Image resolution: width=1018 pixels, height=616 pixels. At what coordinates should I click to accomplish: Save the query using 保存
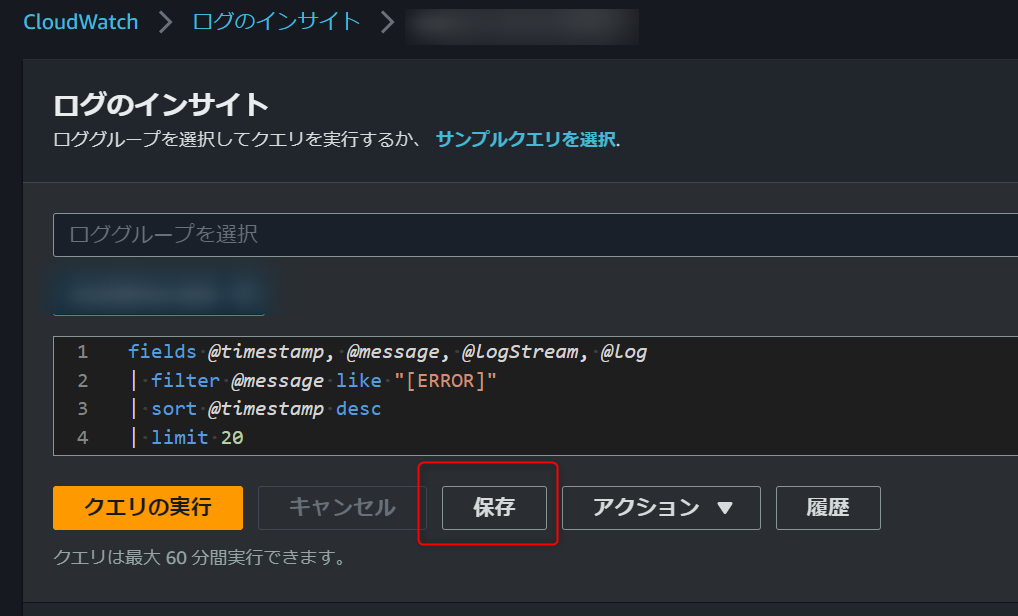pyautogui.click(x=494, y=508)
